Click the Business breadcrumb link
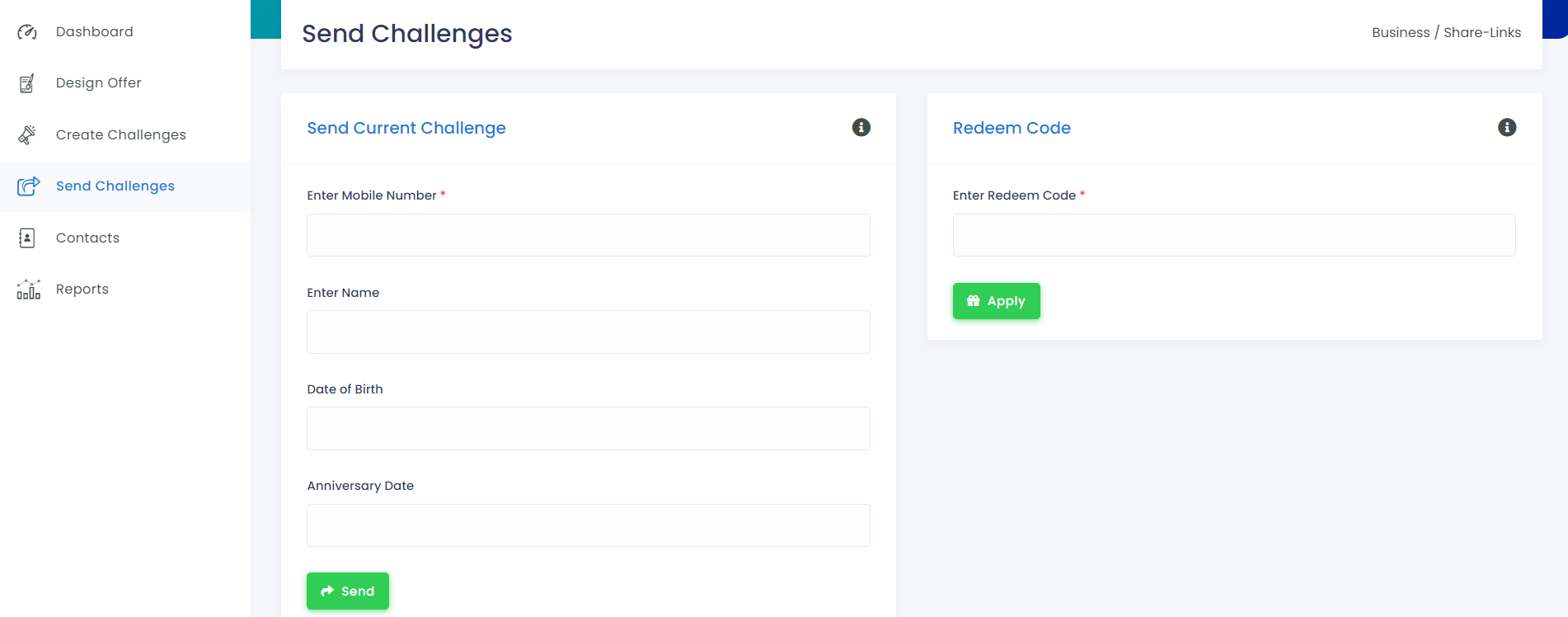Screen dimensions: 1568x617 coord(1401,32)
